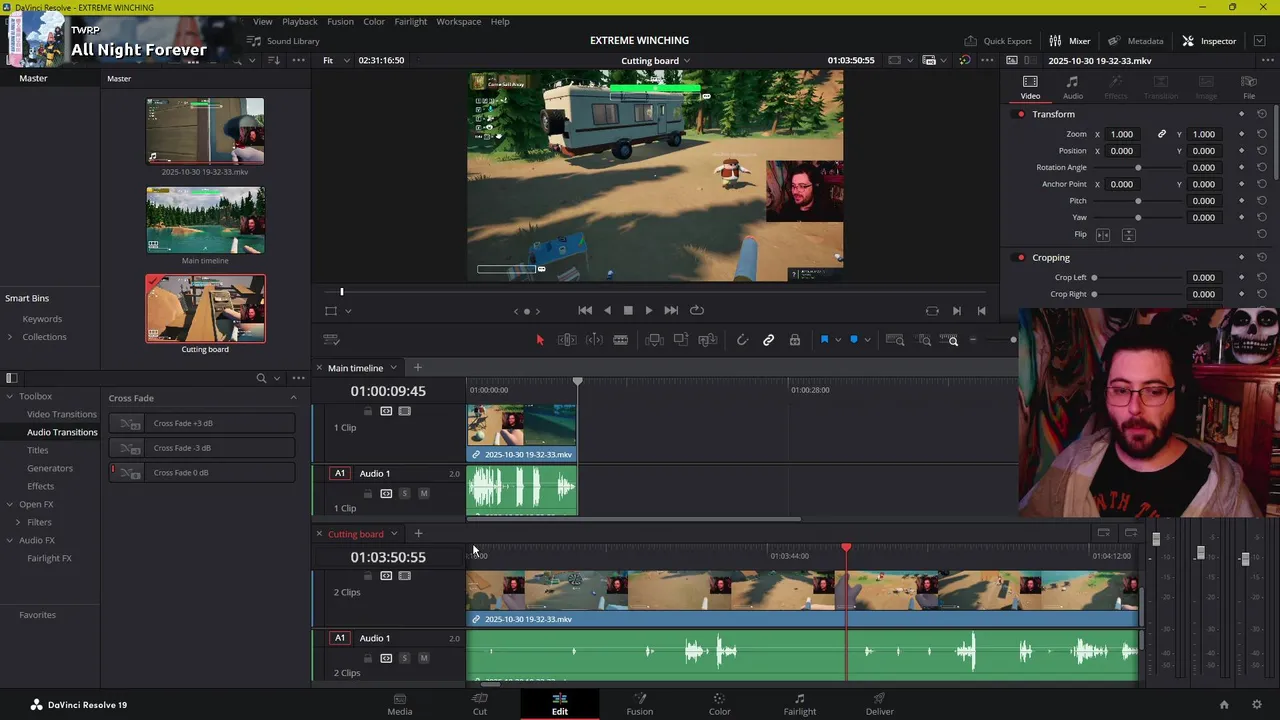Image resolution: width=1280 pixels, height=720 pixels.
Task: Select Video Transitions in Toolbox
Action: coord(62,414)
